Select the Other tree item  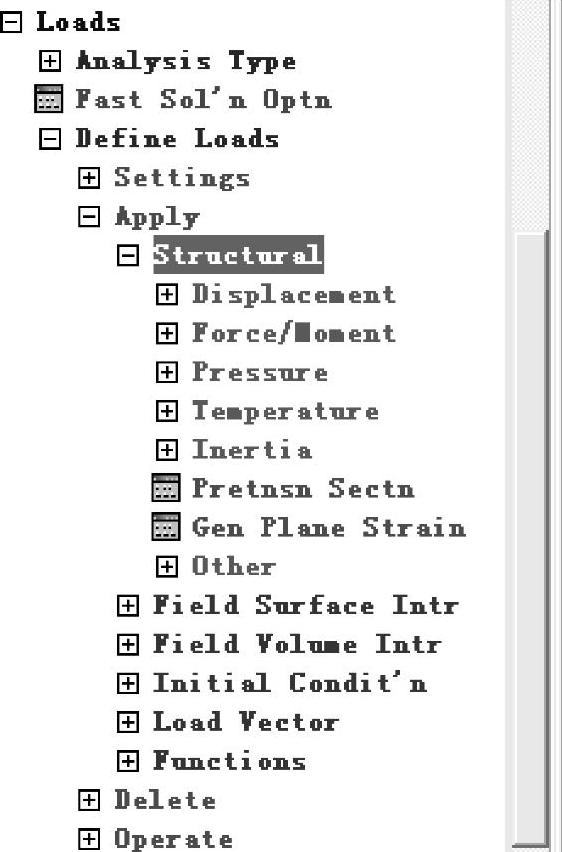pyautogui.click(x=234, y=567)
